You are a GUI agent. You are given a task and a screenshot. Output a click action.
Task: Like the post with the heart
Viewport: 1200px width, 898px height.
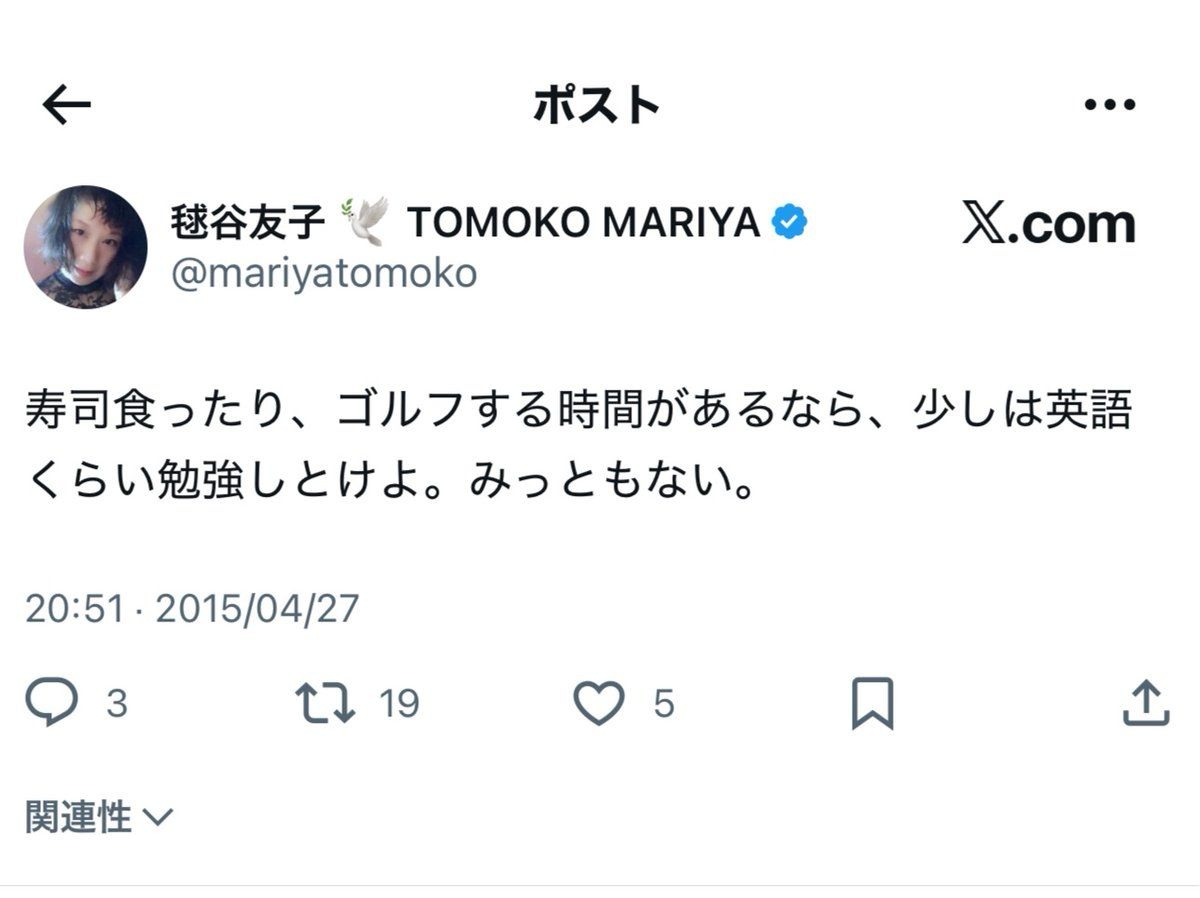click(598, 703)
